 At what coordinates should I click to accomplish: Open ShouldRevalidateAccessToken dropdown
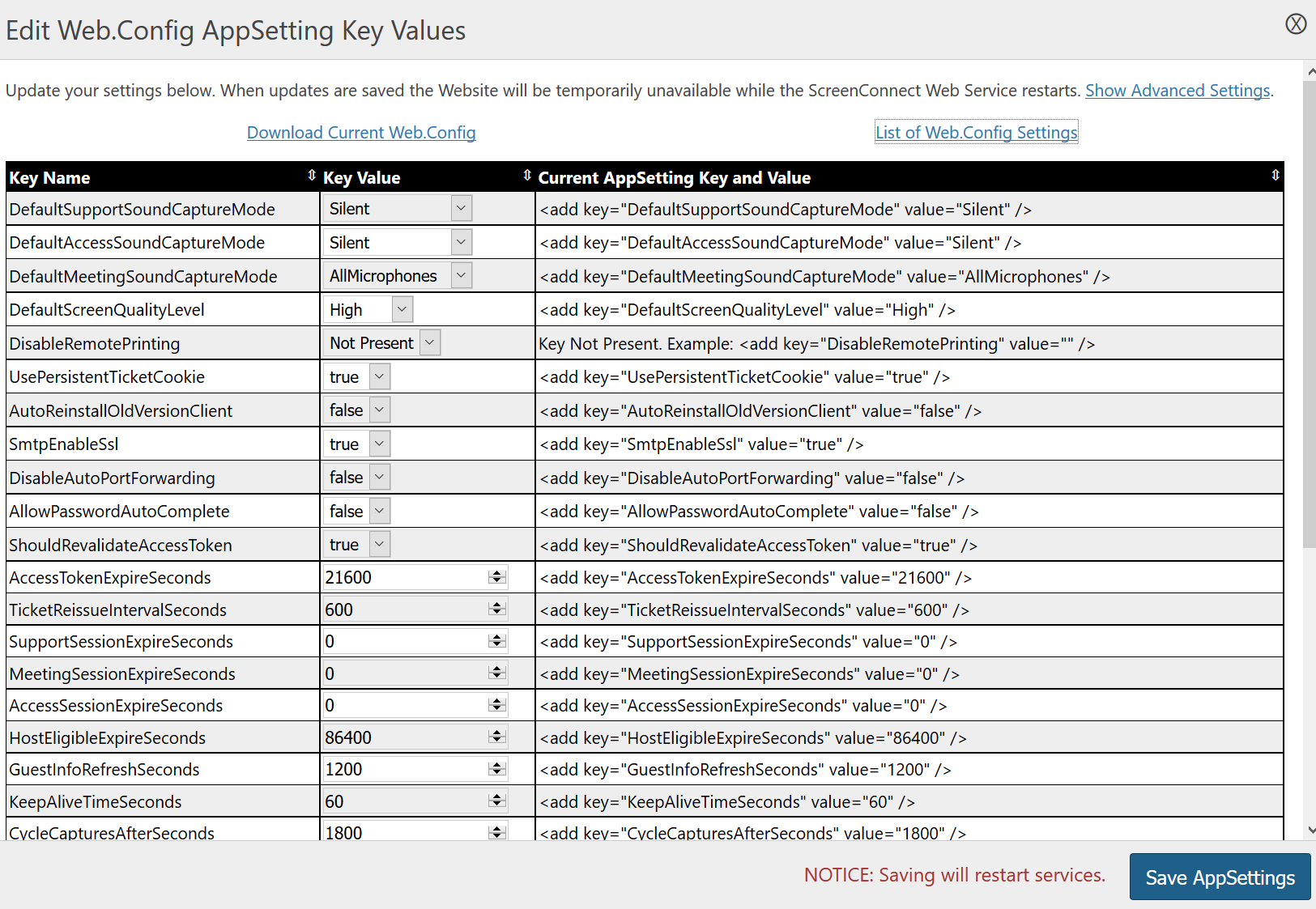[357, 545]
